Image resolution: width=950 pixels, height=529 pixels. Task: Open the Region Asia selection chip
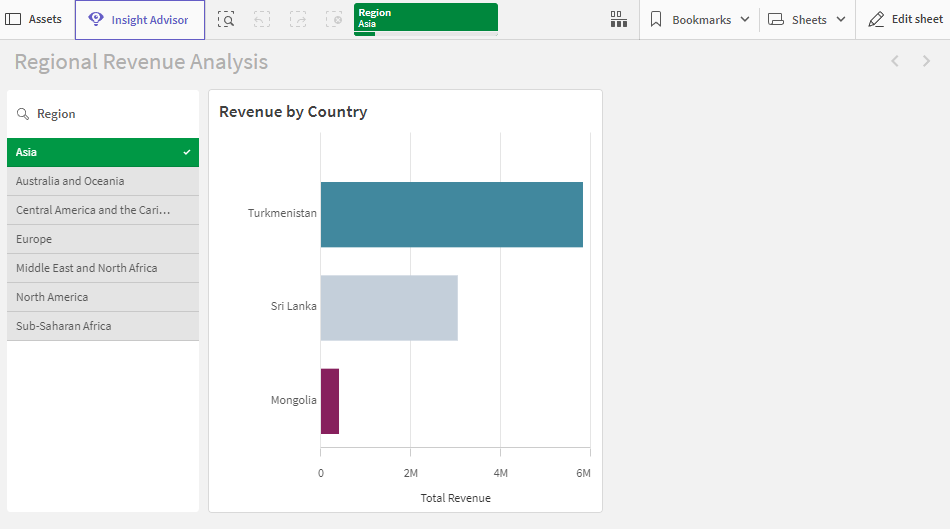425,18
